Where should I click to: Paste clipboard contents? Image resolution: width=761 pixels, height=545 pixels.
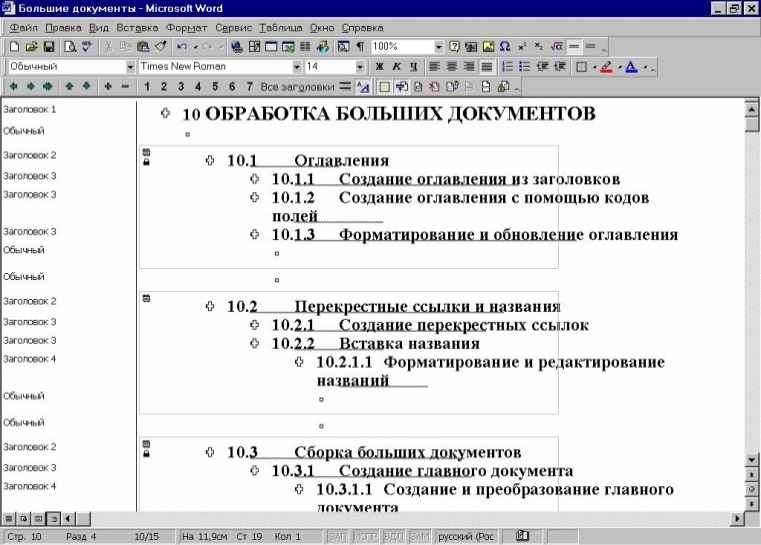click(x=143, y=47)
